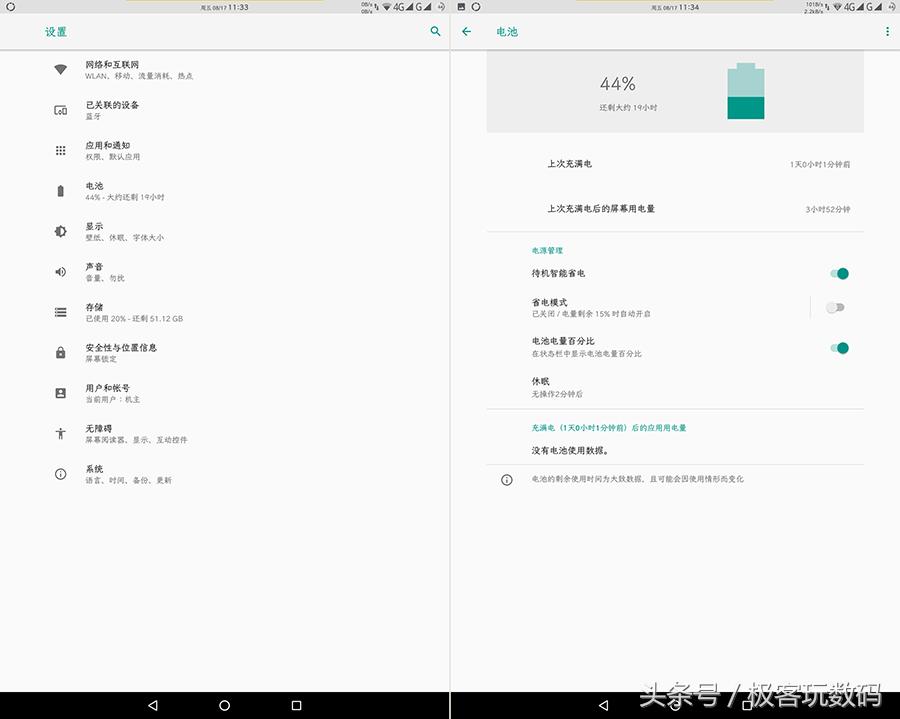Tap the 电源管理 section header
900x719 pixels.
click(x=547, y=251)
